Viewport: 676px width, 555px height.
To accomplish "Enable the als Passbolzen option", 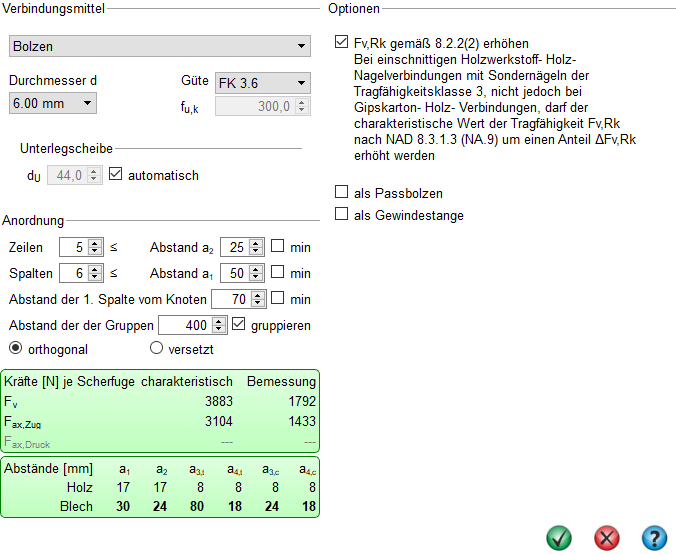I will [x=342, y=192].
